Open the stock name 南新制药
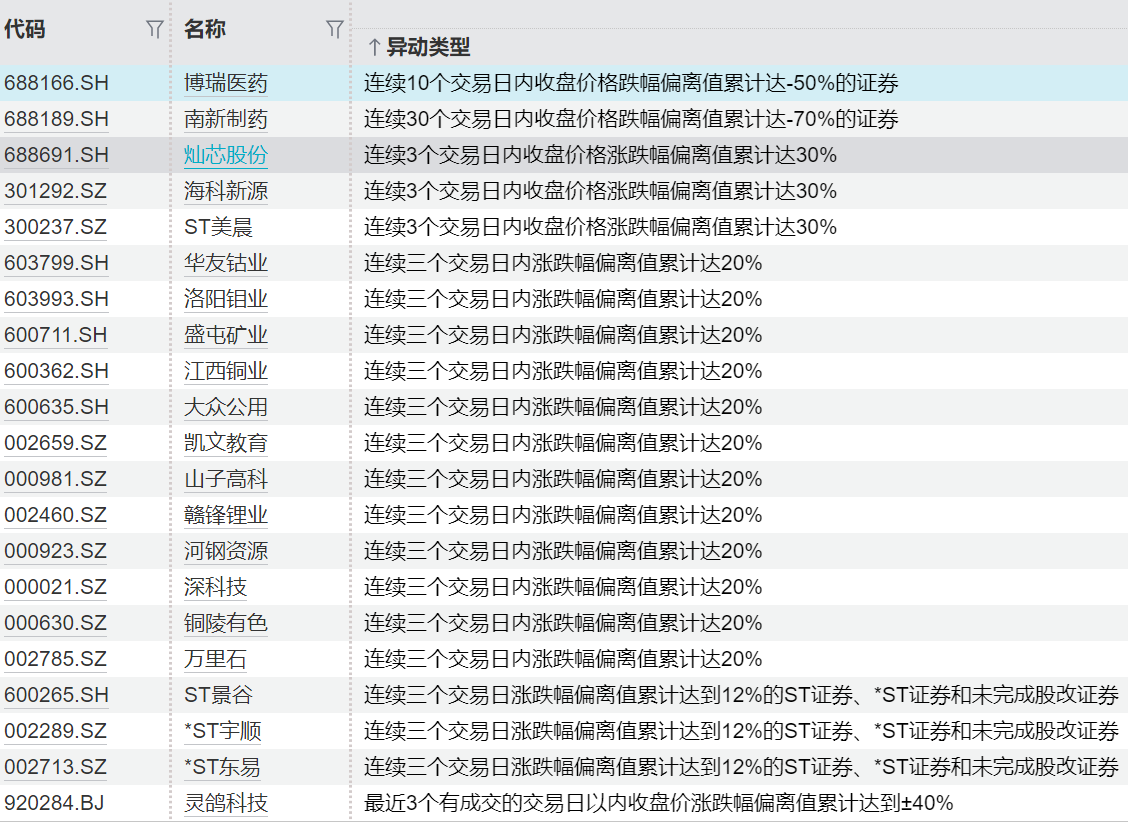The image size is (1128, 822). (x=226, y=119)
